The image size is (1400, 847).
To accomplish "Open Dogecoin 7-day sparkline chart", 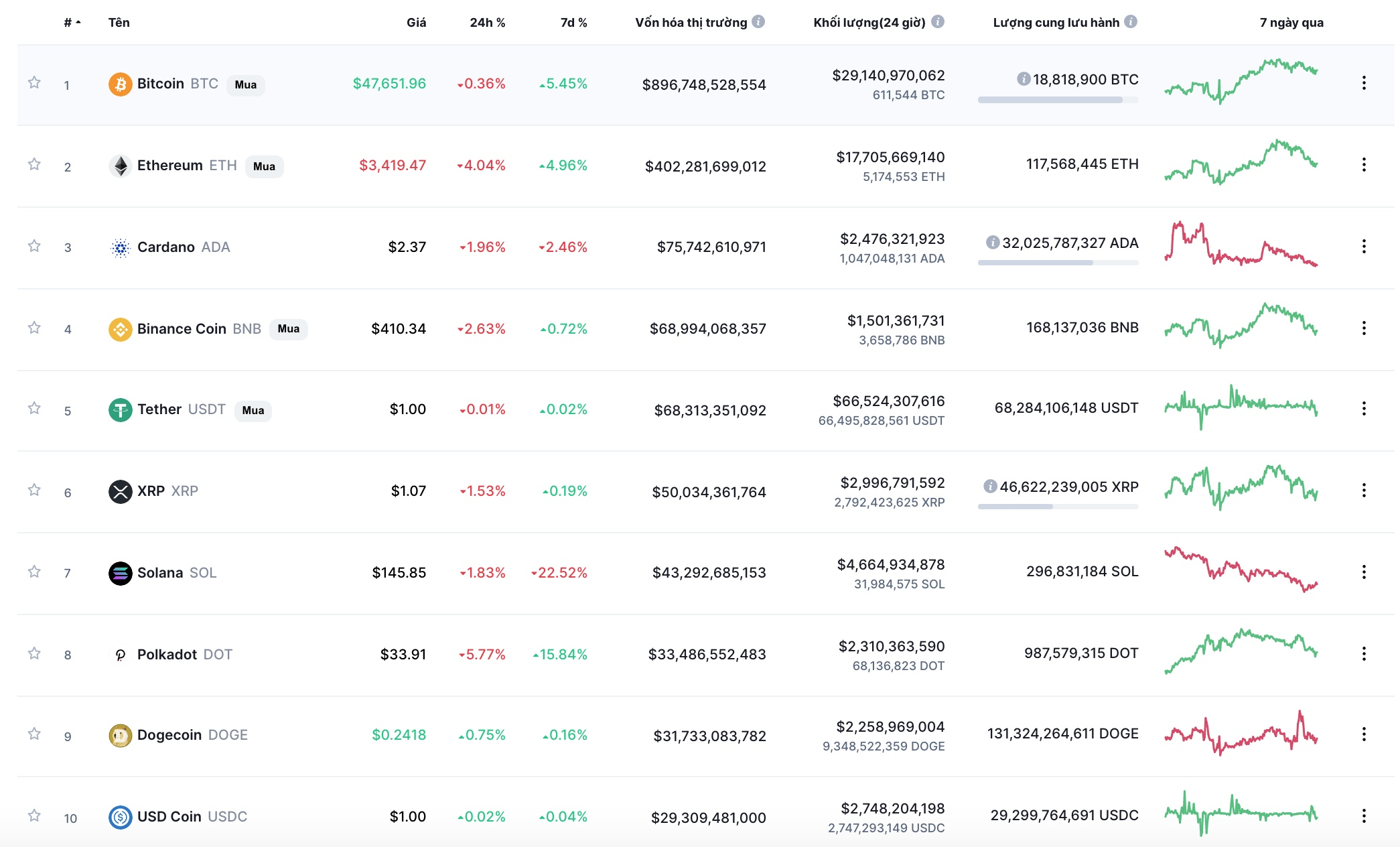I will point(1241,733).
